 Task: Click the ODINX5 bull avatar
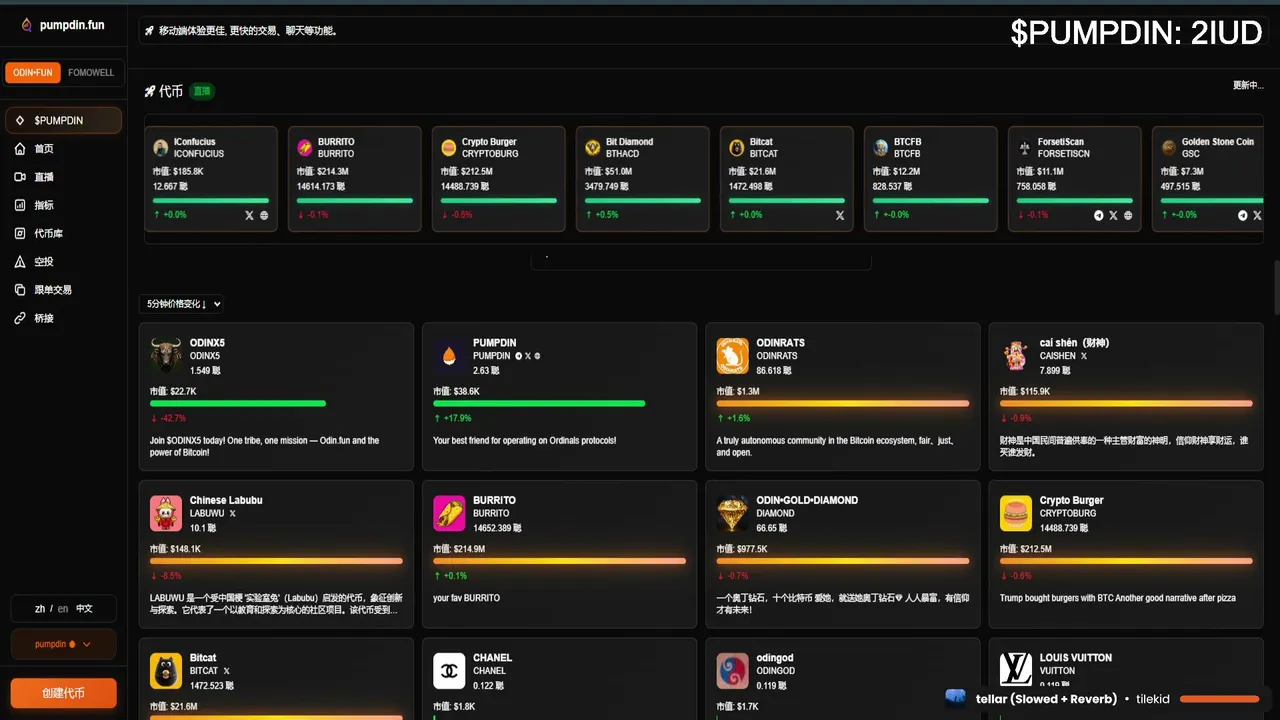166,355
